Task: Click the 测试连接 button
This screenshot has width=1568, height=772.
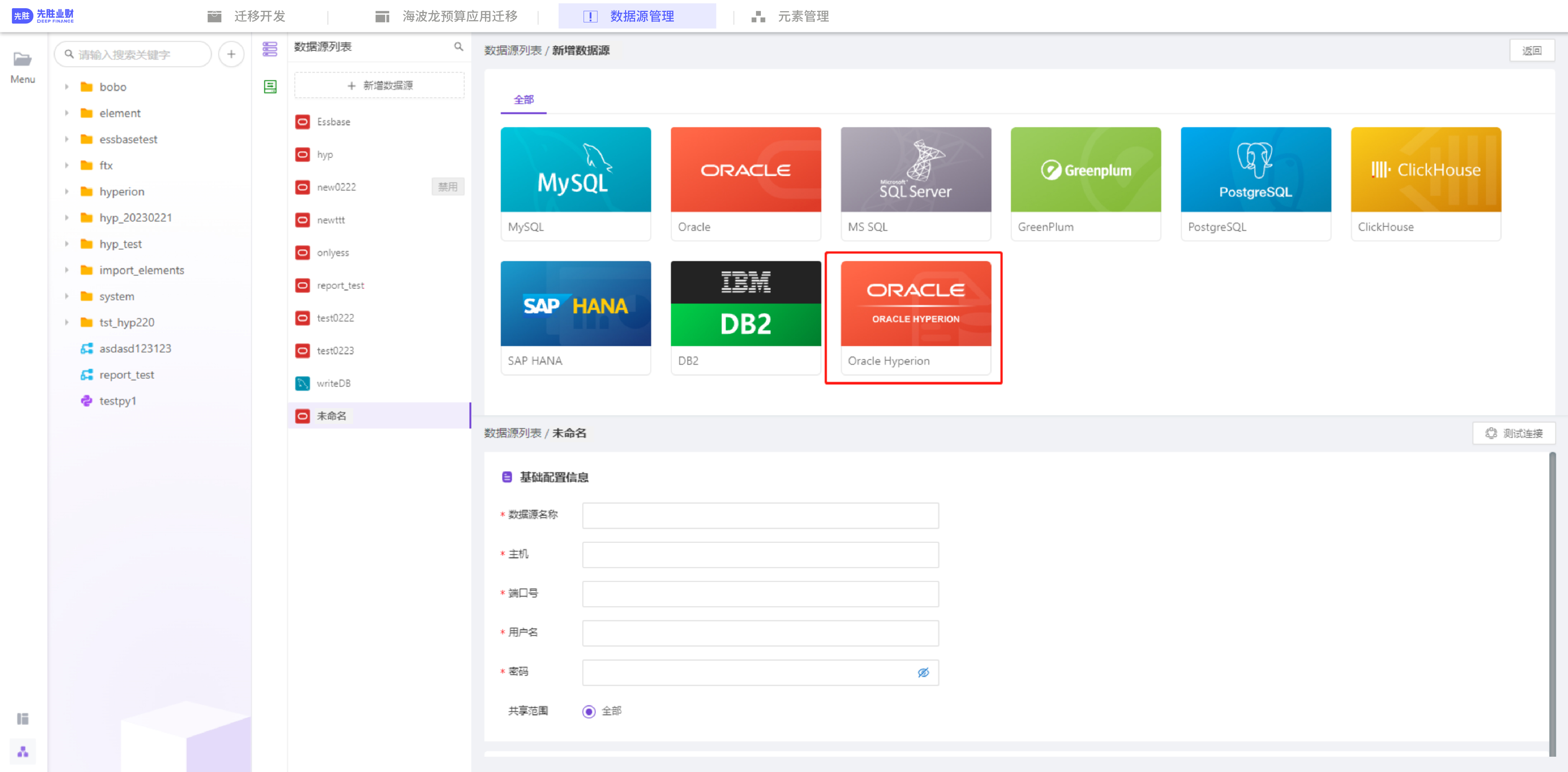Action: tap(1514, 433)
